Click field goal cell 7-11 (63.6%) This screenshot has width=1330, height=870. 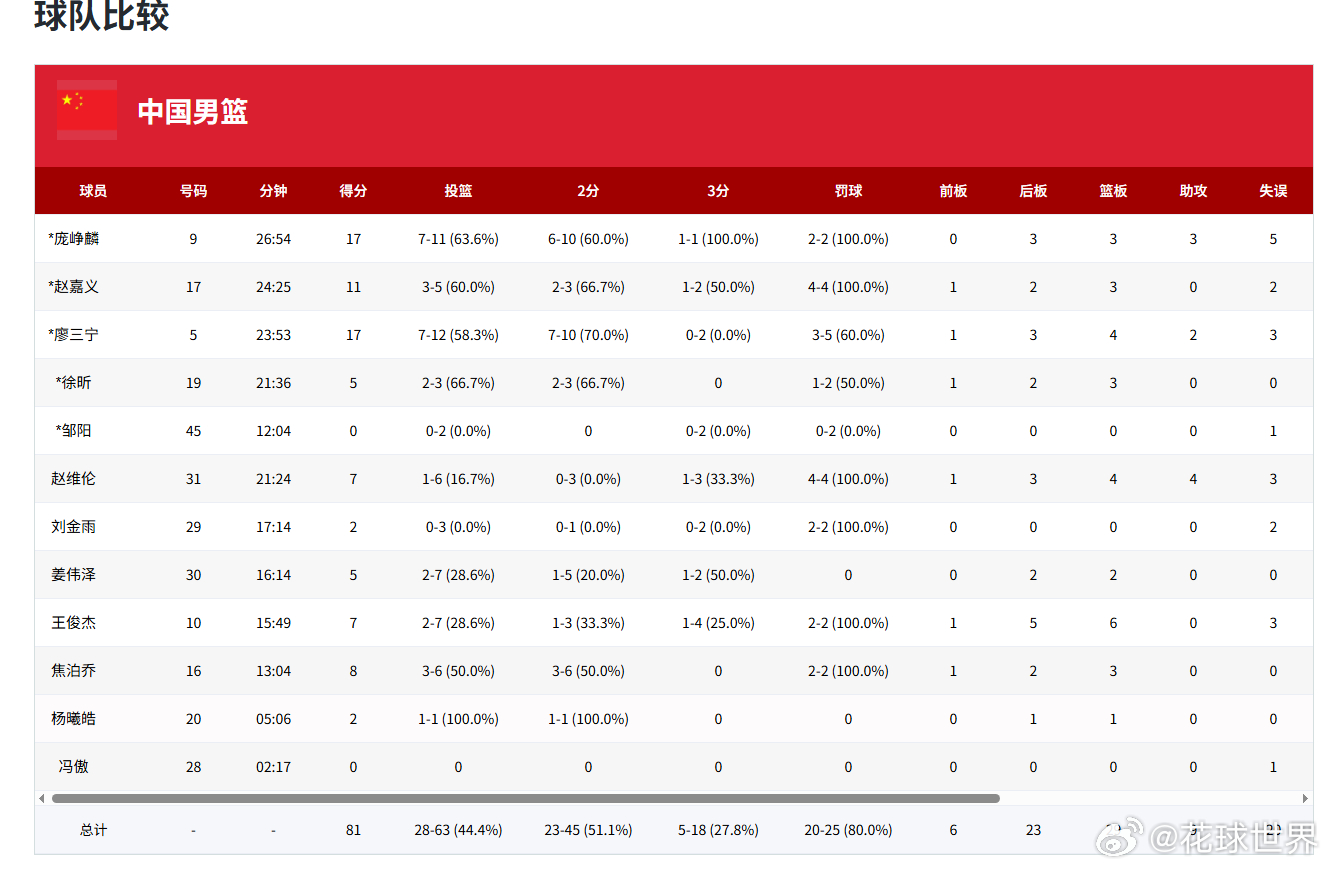(x=458, y=239)
